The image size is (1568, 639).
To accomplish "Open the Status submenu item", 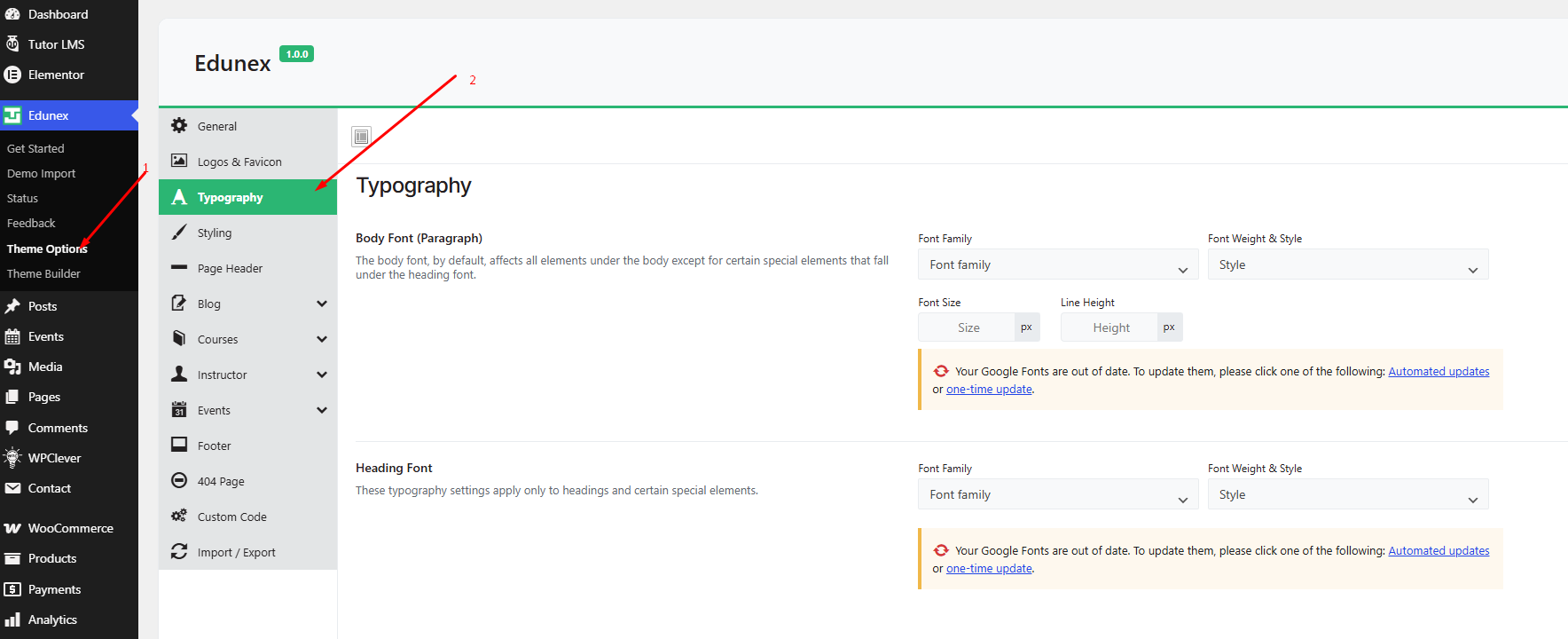I will (22, 198).
